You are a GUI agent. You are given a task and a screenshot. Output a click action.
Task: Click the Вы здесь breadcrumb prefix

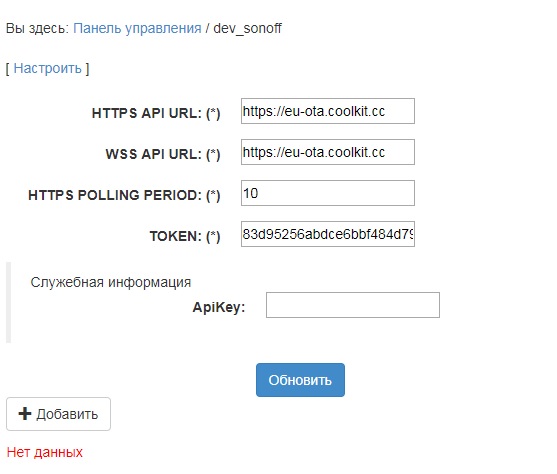click(x=37, y=28)
